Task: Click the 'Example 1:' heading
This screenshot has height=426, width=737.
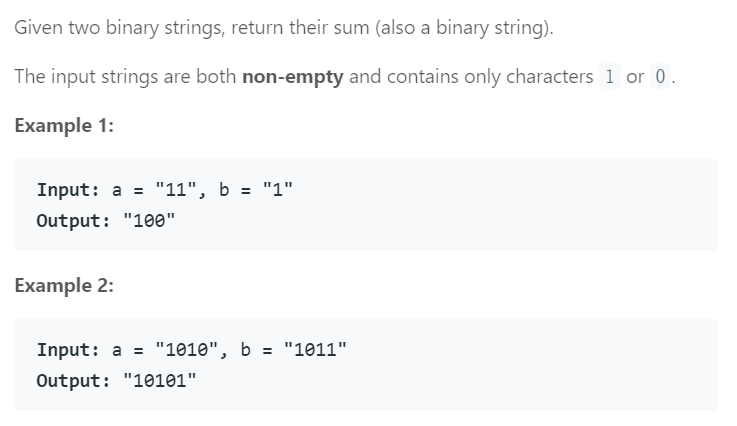Action: (64, 126)
